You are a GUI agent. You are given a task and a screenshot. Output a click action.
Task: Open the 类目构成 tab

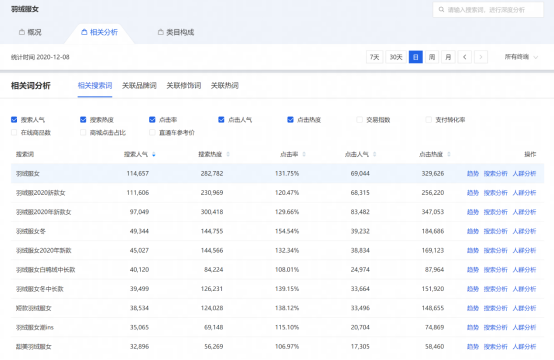(176, 32)
